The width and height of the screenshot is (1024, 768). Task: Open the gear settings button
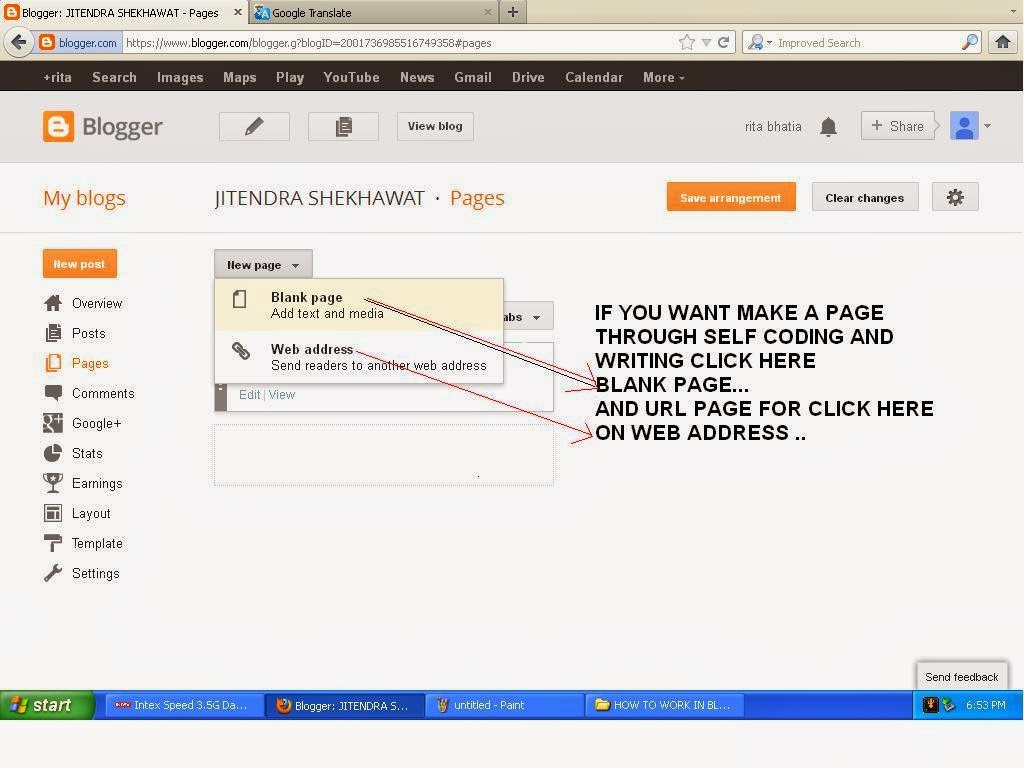point(955,197)
